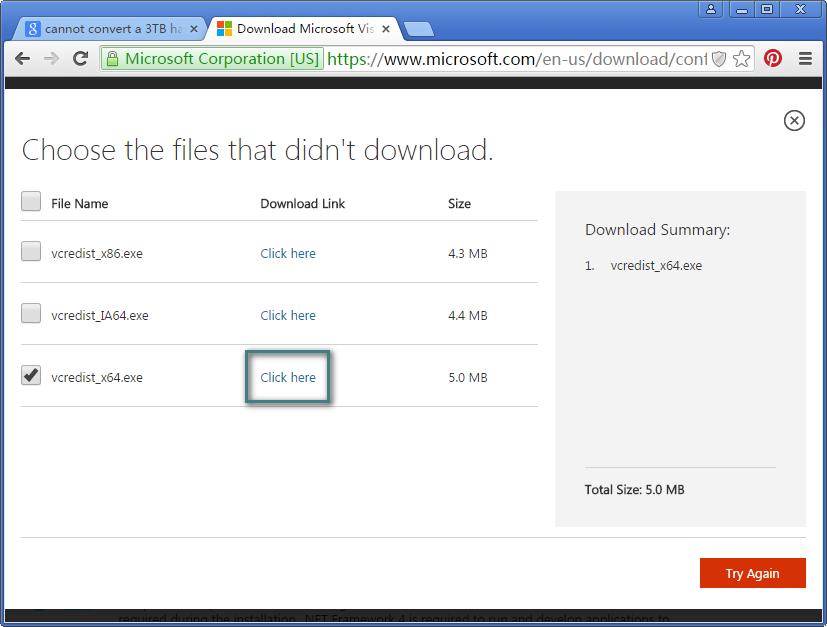827x627 pixels.
Task: Close the Download Microsoft Vis tab
Action: point(386,29)
